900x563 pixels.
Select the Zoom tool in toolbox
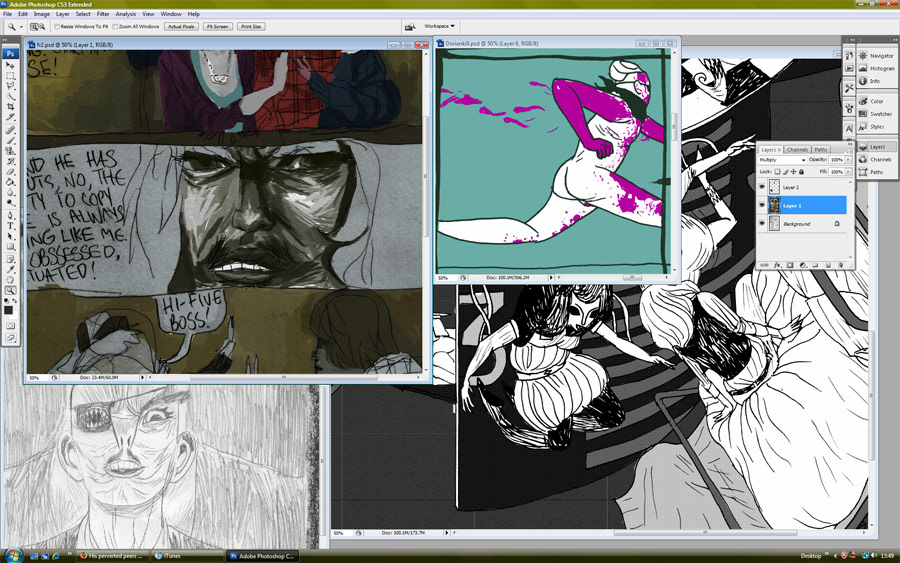pos(10,291)
